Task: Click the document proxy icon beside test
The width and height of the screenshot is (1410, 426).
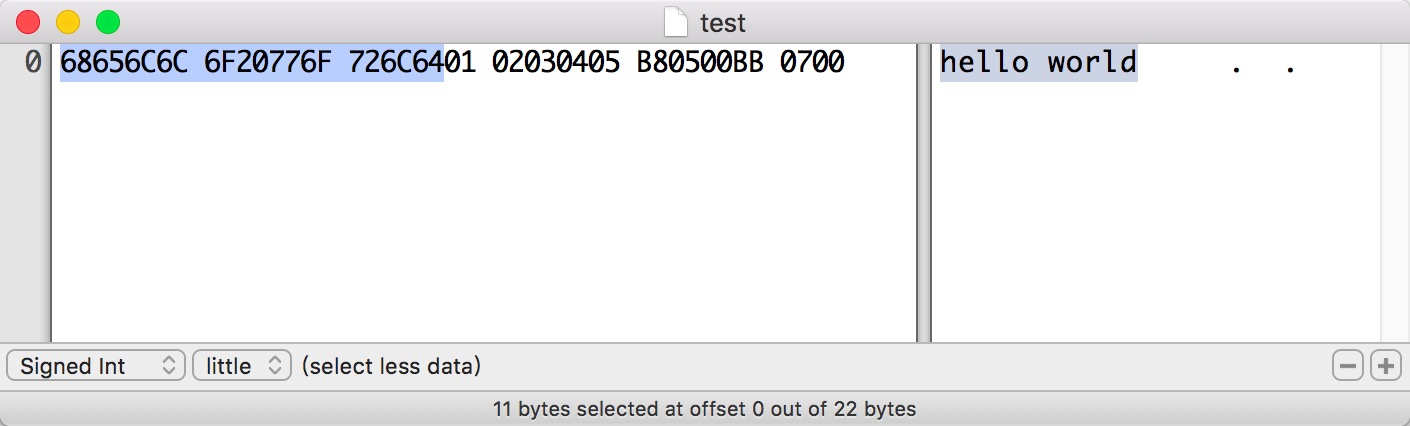Action: point(677,21)
